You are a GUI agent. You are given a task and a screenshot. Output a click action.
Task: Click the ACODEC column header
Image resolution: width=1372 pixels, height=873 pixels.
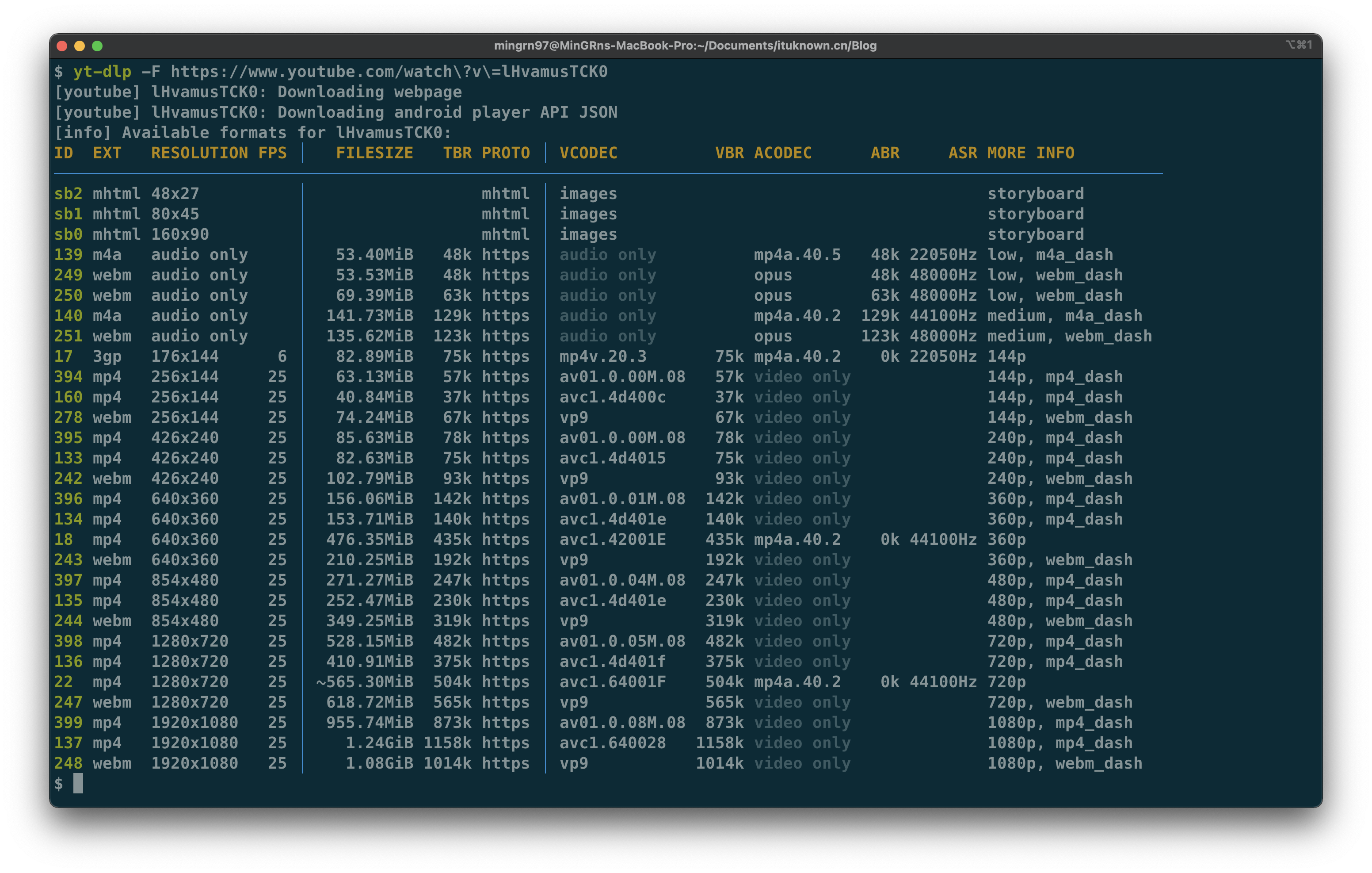tap(783, 153)
